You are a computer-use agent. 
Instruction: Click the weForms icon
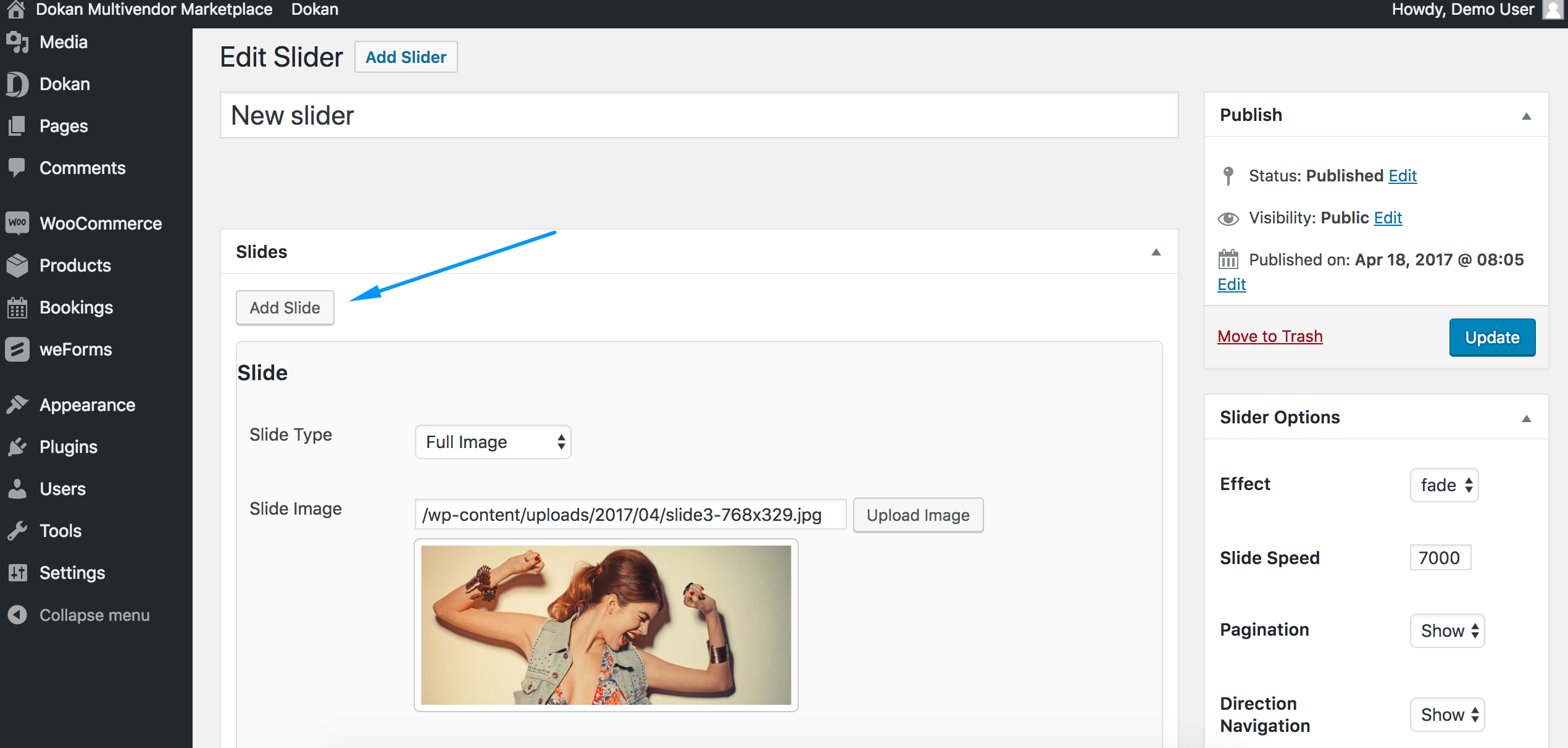[x=17, y=349]
